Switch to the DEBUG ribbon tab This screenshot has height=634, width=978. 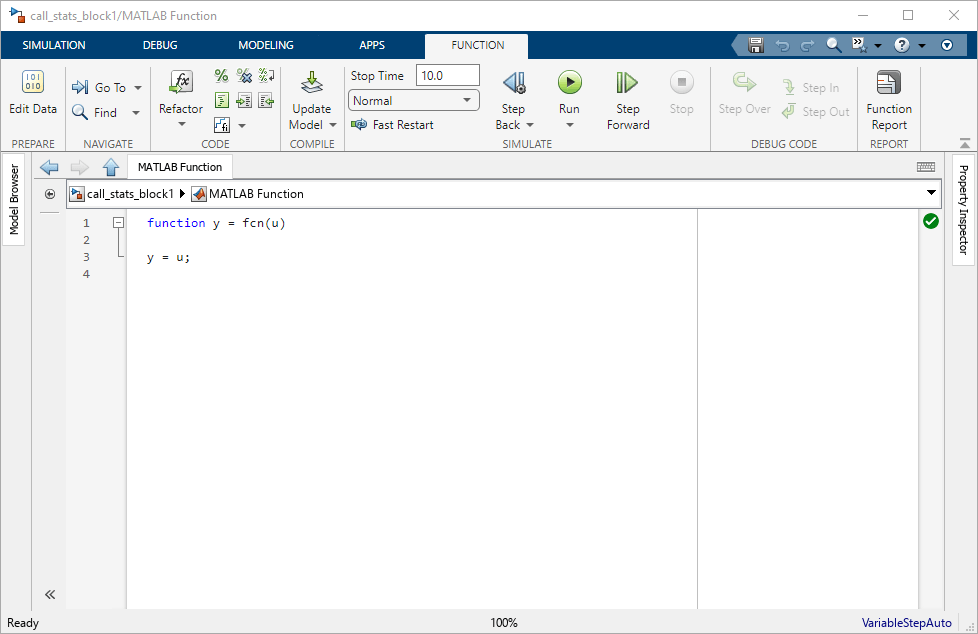pos(159,45)
